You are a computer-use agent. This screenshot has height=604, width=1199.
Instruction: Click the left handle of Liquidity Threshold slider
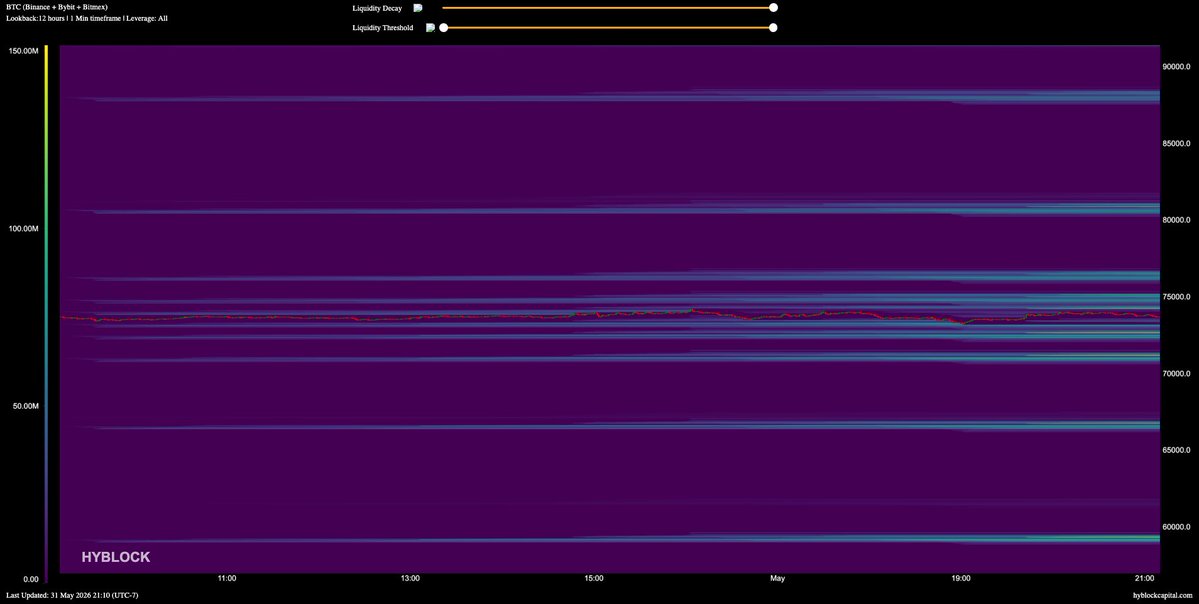point(444,28)
